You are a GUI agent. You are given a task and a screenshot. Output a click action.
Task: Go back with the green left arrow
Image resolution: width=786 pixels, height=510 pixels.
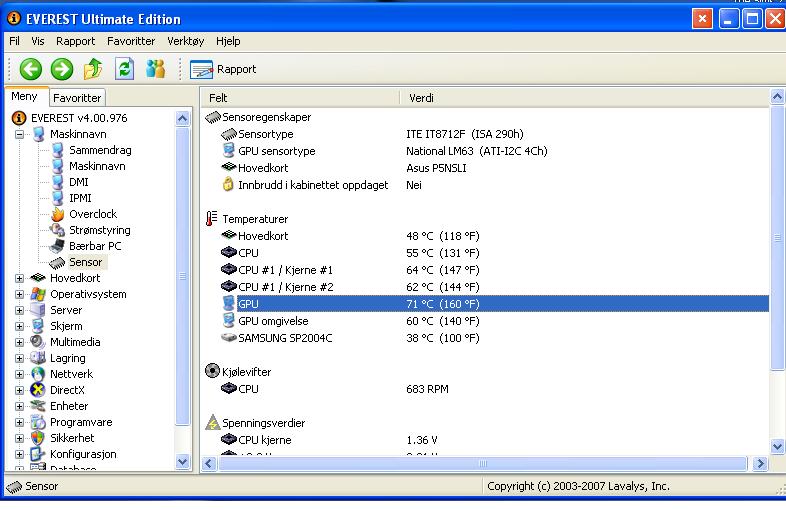31,69
